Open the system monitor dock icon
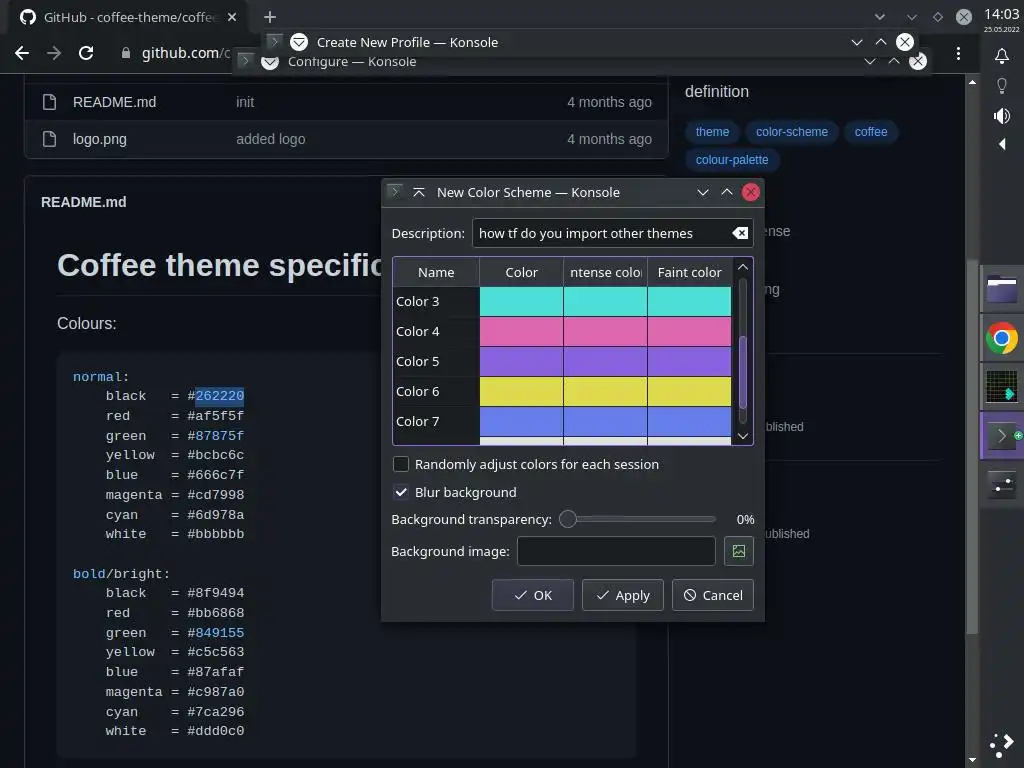1024x768 pixels. 1002,387
